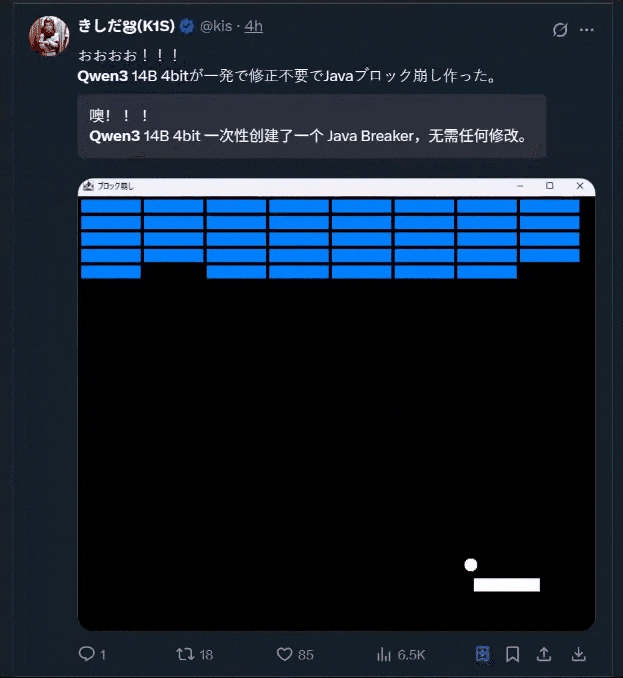623x678 pixels.
Task: Click the verified badge next to the name
Action: (x=187, y=26)
